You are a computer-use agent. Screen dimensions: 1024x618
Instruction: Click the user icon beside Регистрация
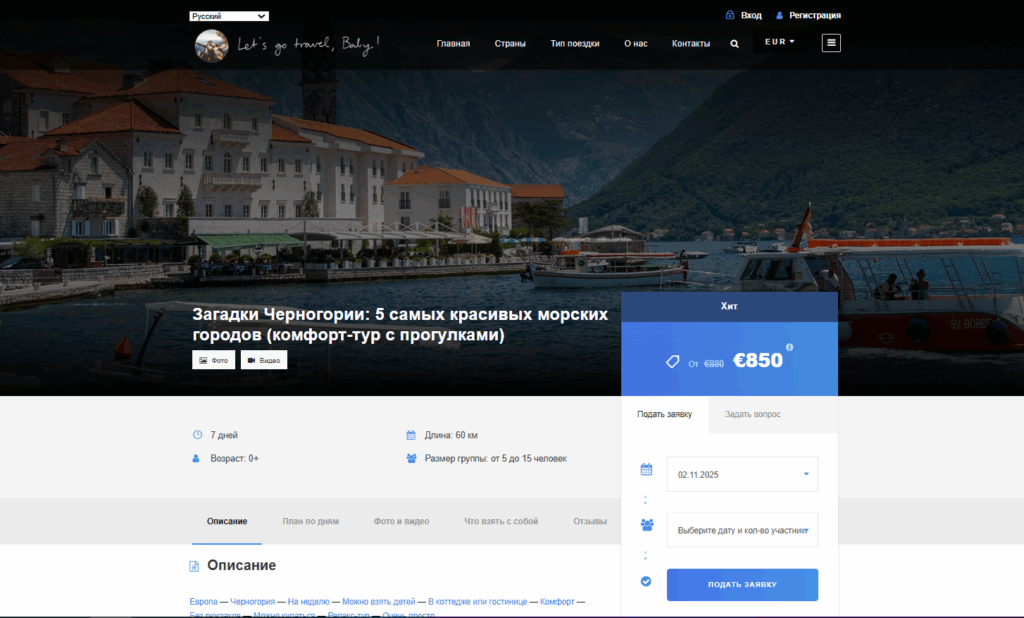coord(779,15)
